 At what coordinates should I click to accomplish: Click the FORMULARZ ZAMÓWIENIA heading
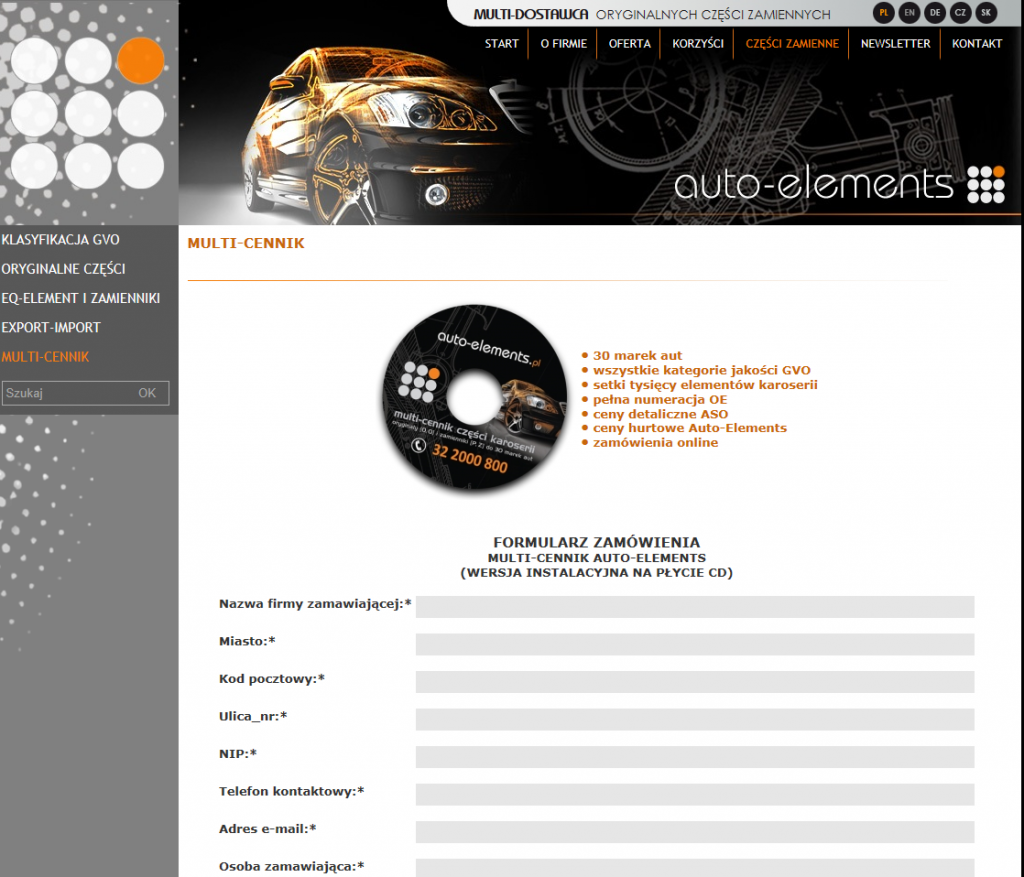click(596, 542)
